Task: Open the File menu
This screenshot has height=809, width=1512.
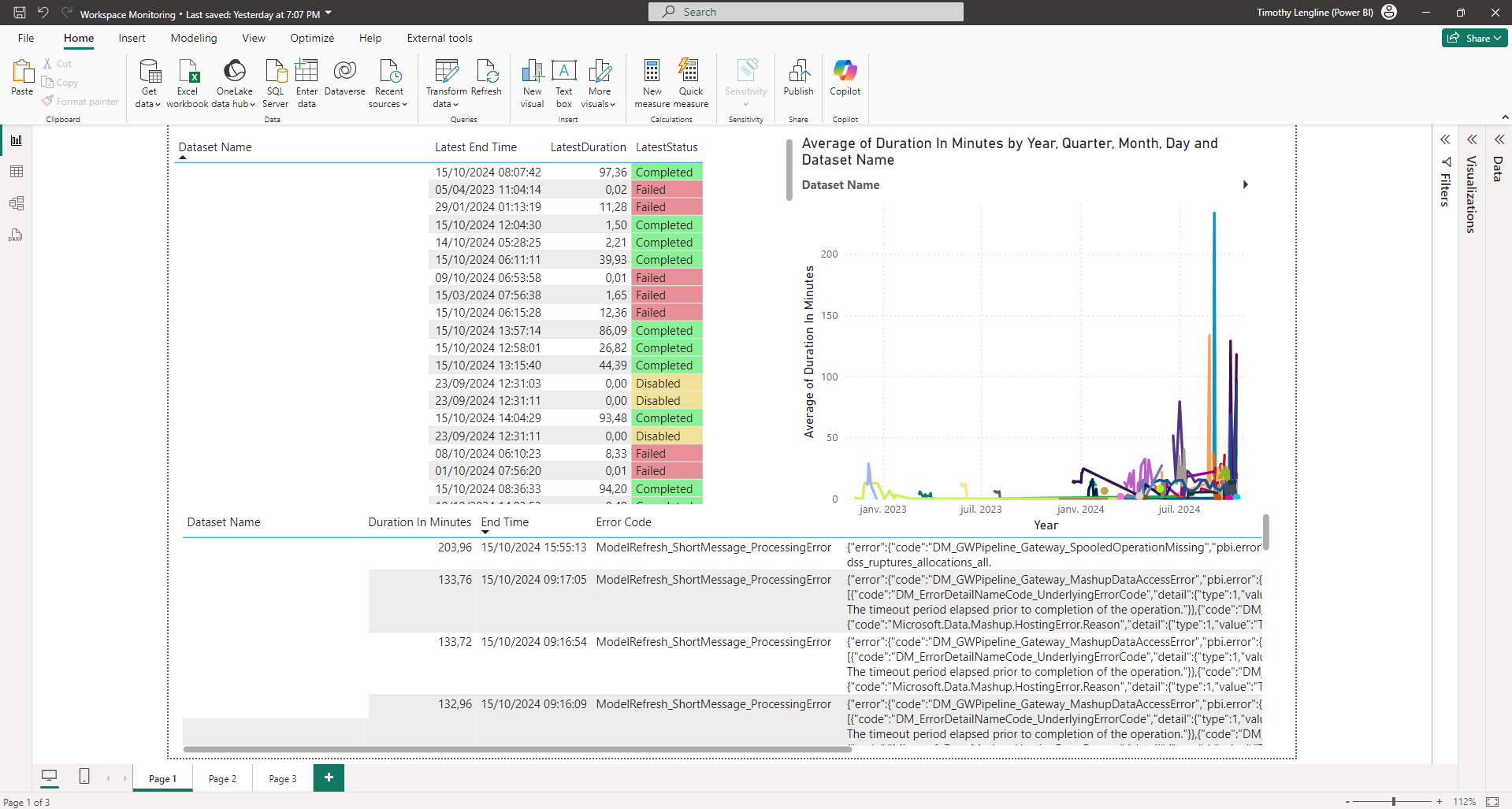Action: pos(26,38)
